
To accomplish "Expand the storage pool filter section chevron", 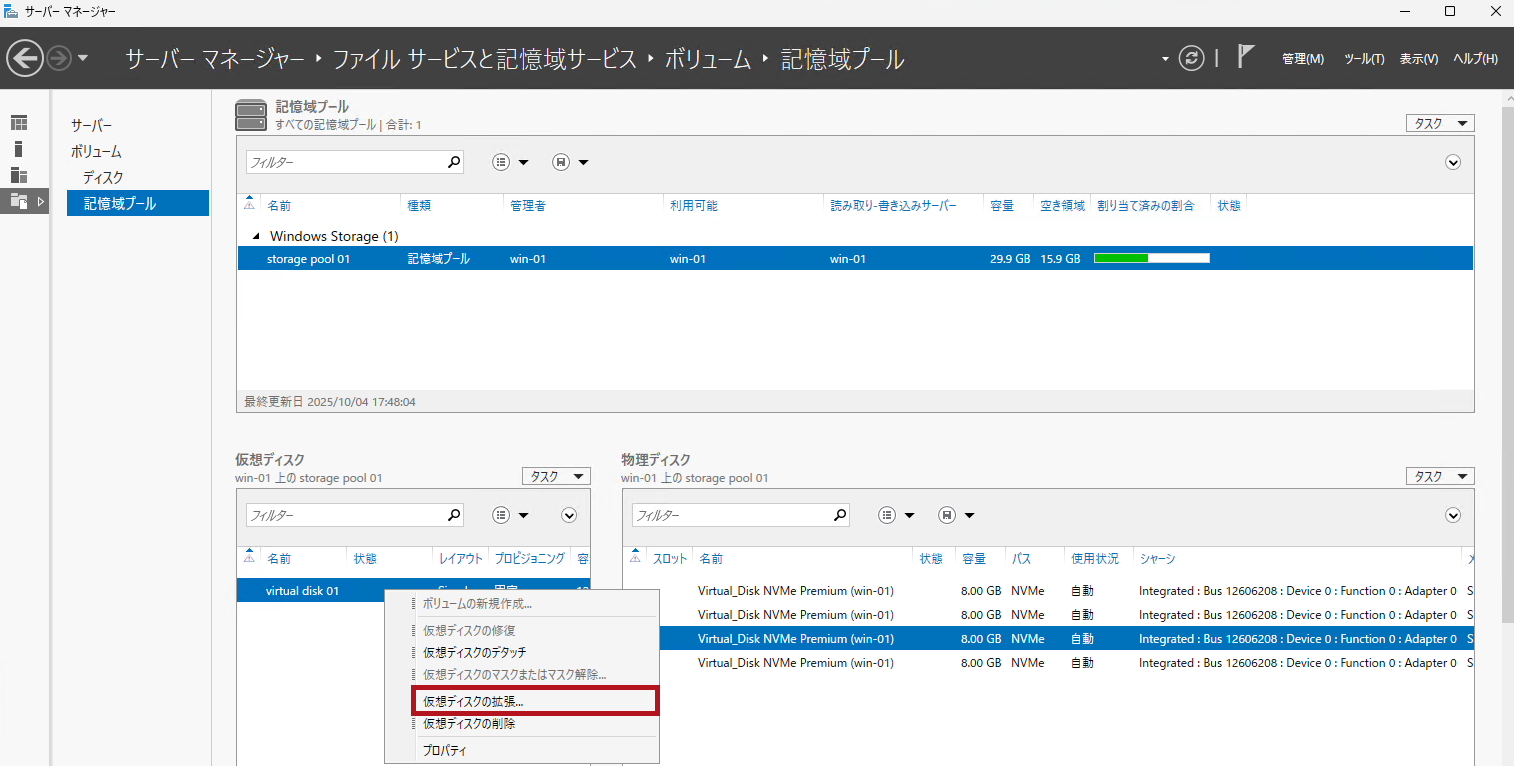I will tap(1453, 162).
